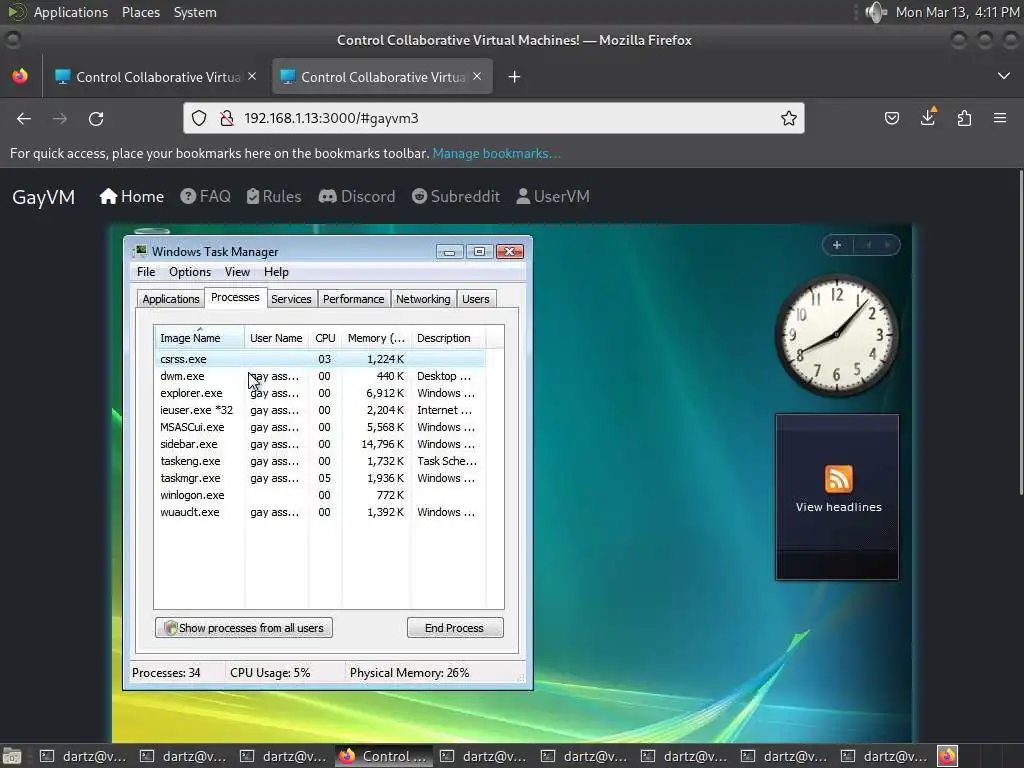Select the wuauclt.exe process row
Image resolution: width=1024 pixels, height=768 pixels.
(x=320, y=512)
